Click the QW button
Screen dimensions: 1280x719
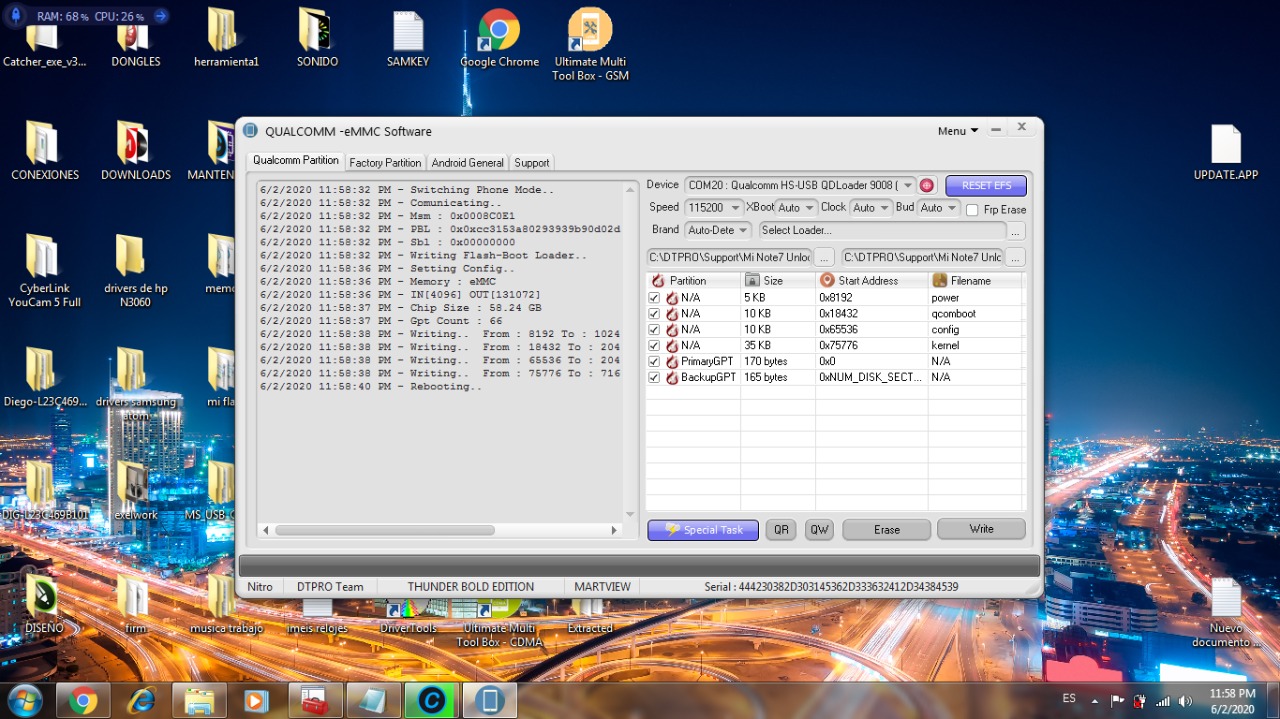[819, 530]
